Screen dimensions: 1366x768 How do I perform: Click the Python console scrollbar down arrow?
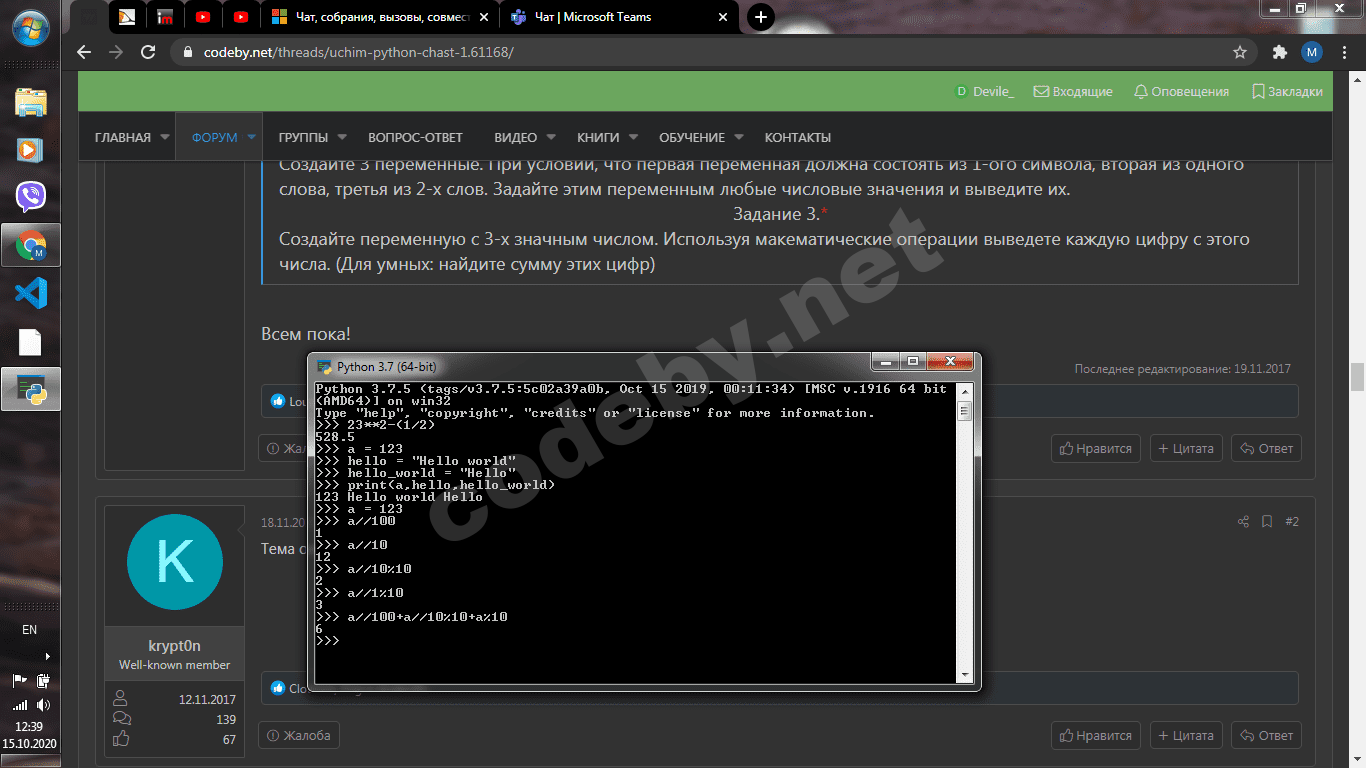pos(965,675)
